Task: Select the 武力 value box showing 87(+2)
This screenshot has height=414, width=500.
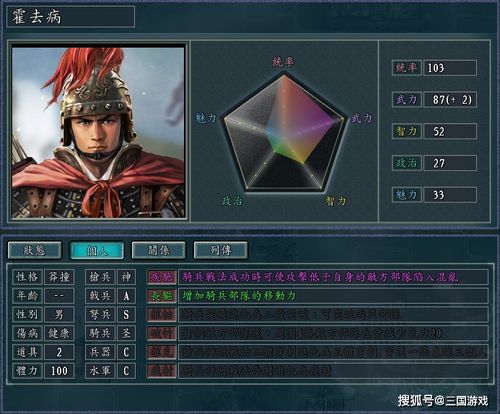Action: (x=450, y=100)
